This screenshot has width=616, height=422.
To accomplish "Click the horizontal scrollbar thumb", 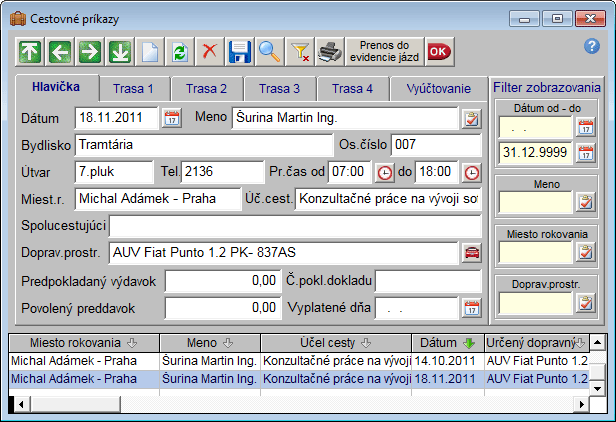I will [x=75, y=404].
